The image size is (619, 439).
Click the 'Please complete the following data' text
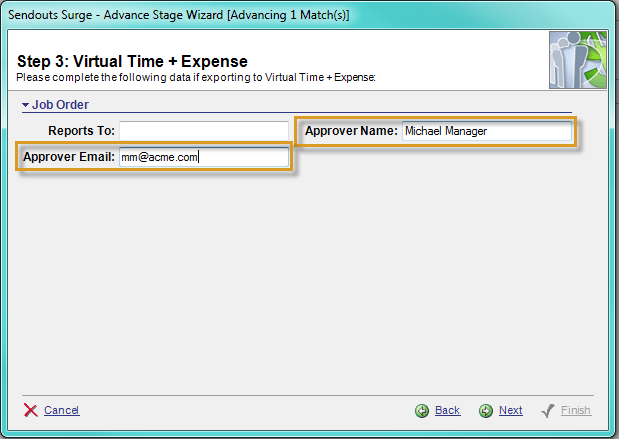pyautogui.click(x=196, y=77)
